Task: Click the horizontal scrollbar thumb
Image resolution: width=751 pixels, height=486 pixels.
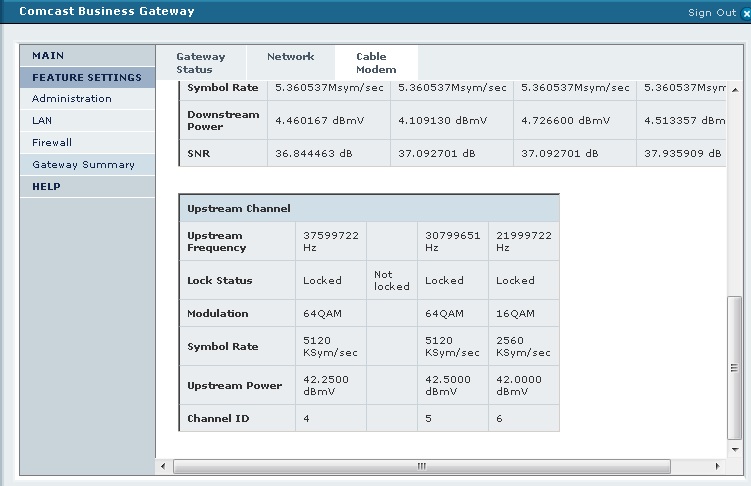Action: point(421,467)
